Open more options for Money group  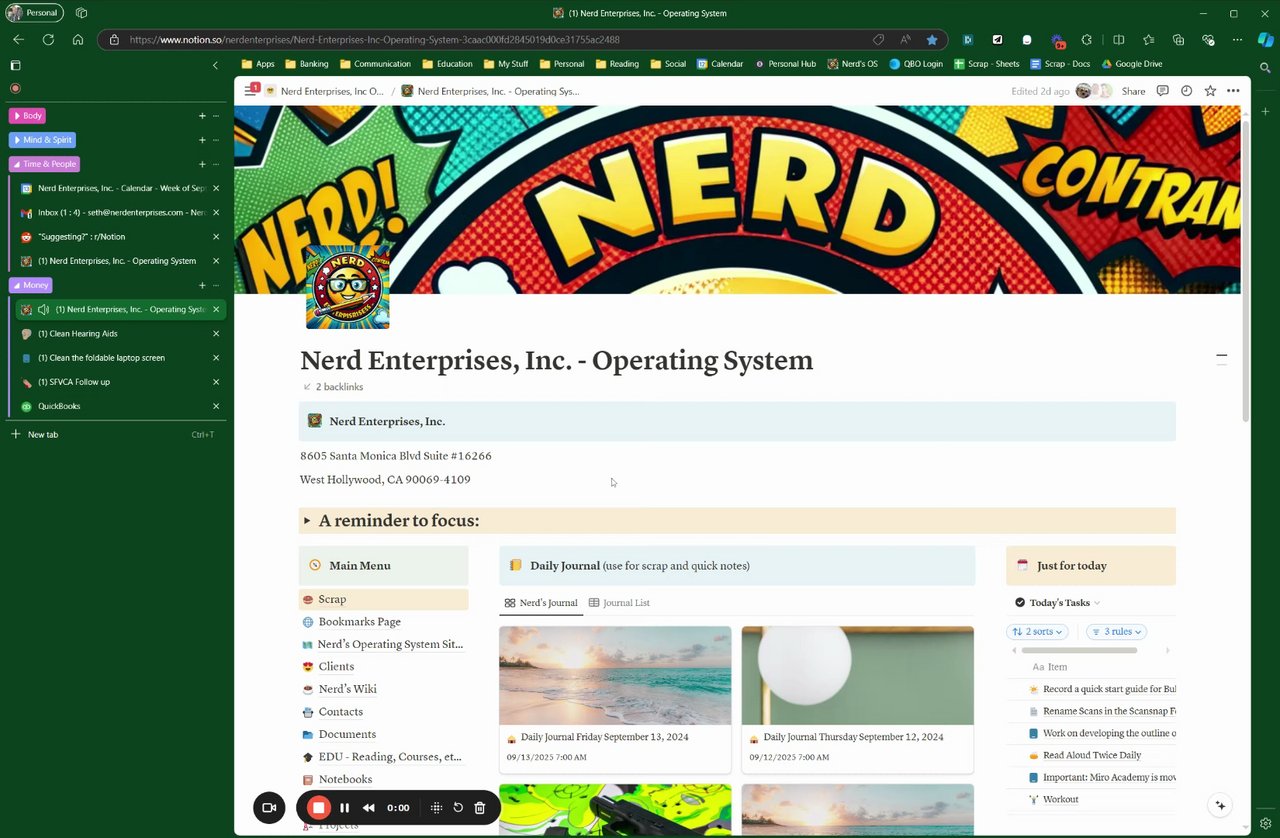[216, 285]
